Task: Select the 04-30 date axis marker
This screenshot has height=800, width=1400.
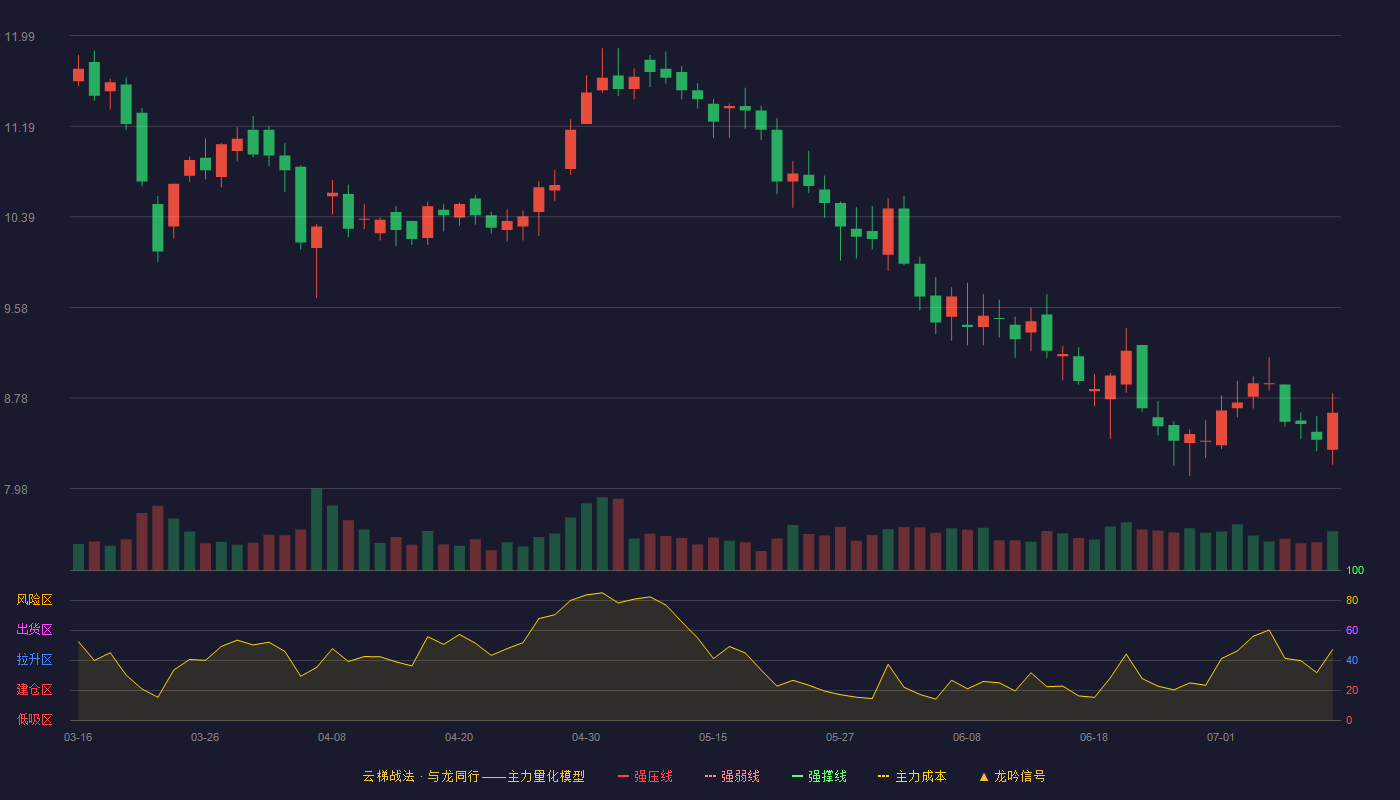Action: tap(586, 737)
